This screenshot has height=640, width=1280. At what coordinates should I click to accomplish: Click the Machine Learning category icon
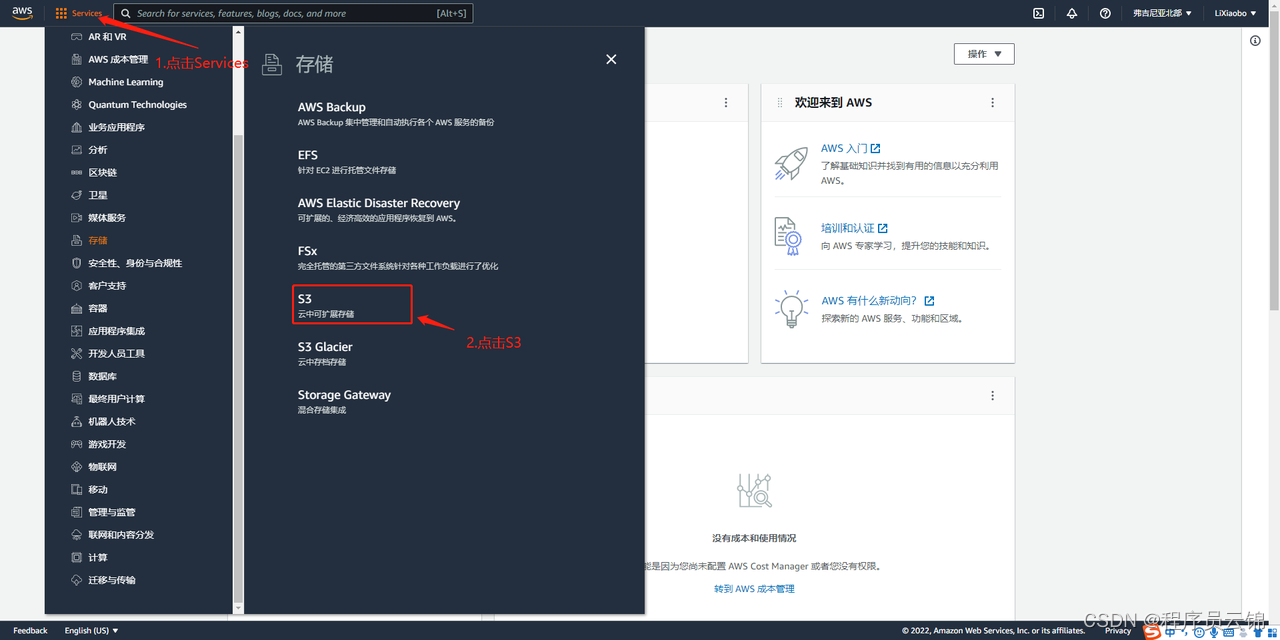(77, 82)
